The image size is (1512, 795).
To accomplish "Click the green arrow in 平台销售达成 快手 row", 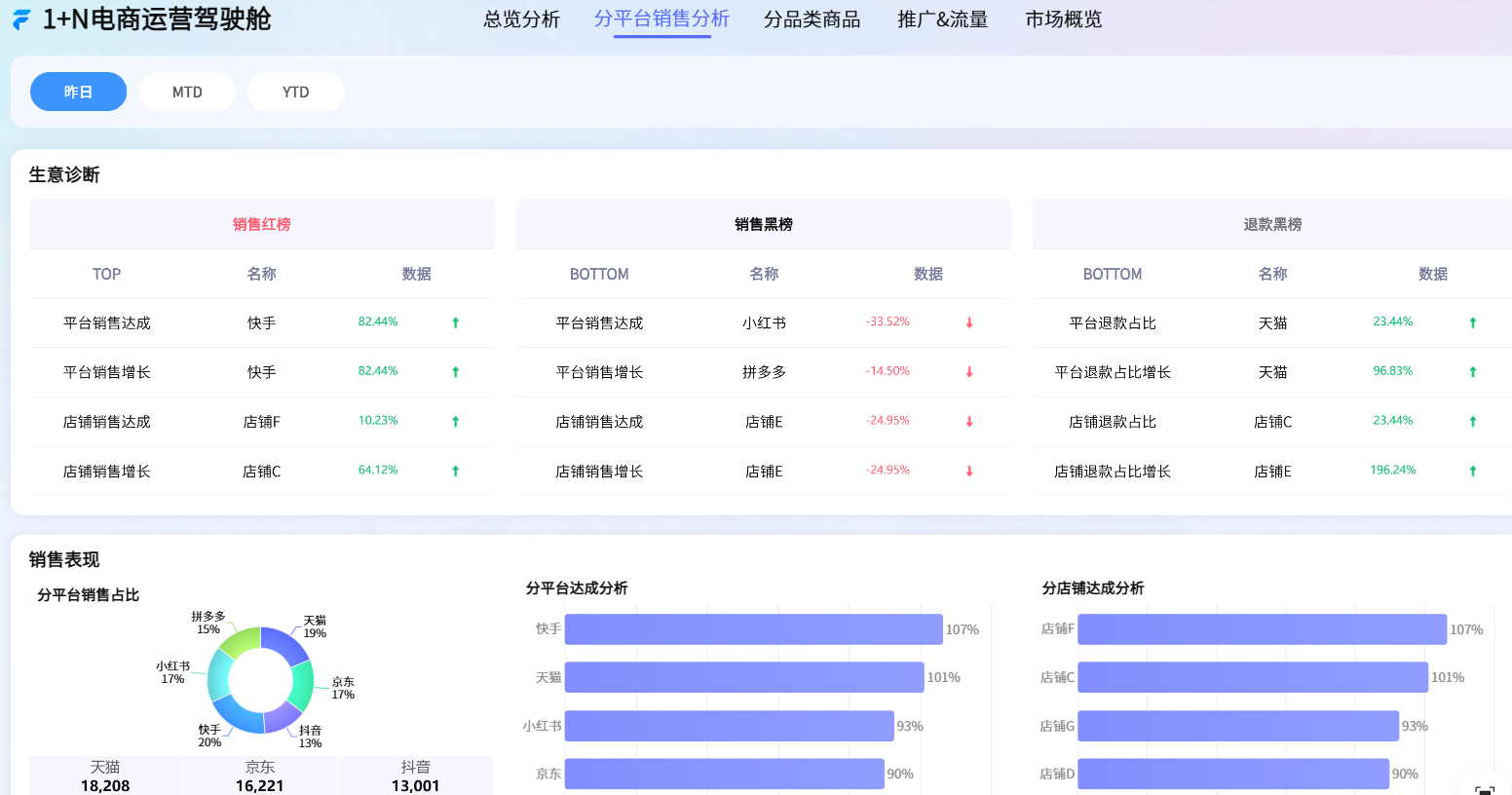I will (455, 322).
